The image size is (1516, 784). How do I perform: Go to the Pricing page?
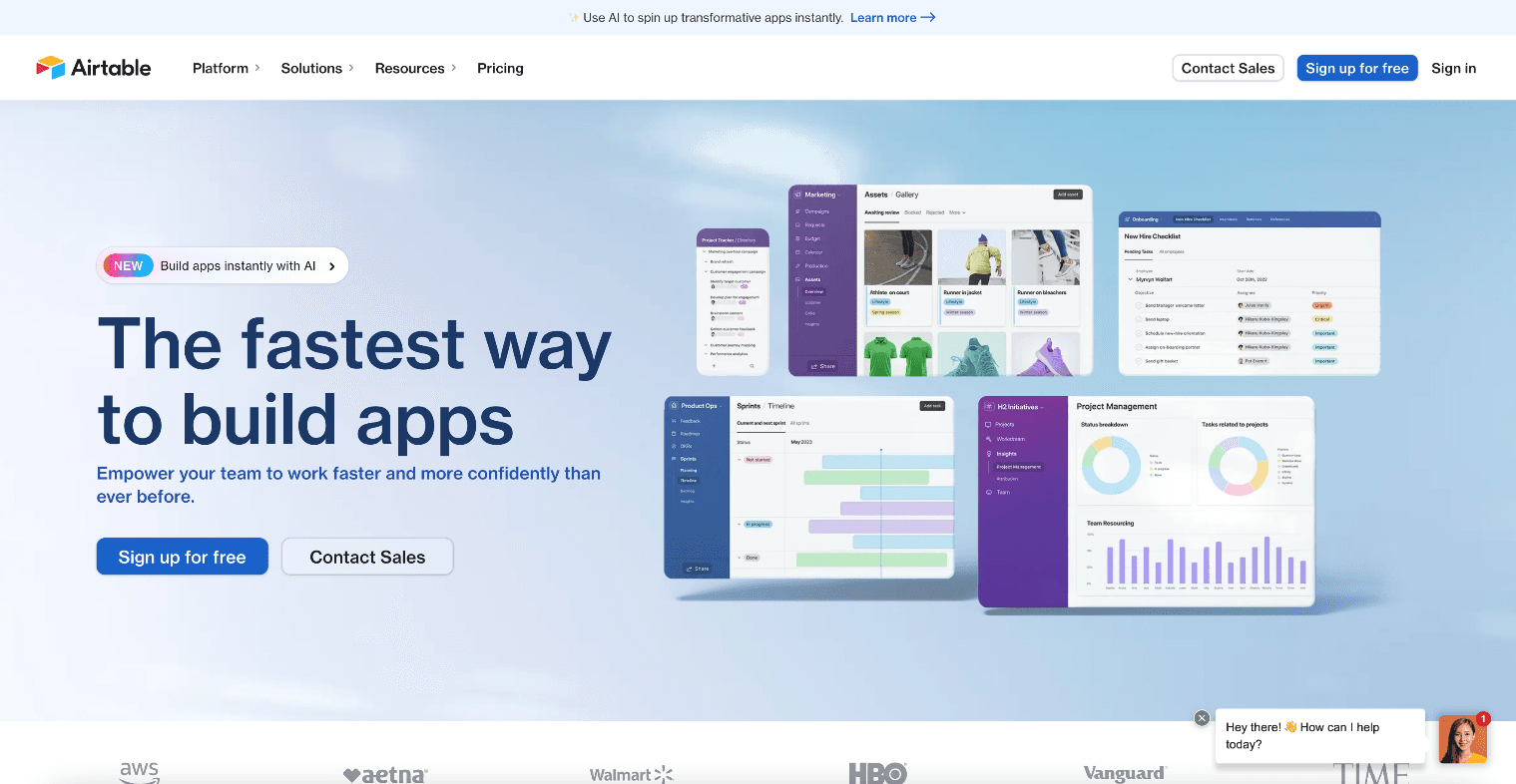500,68
